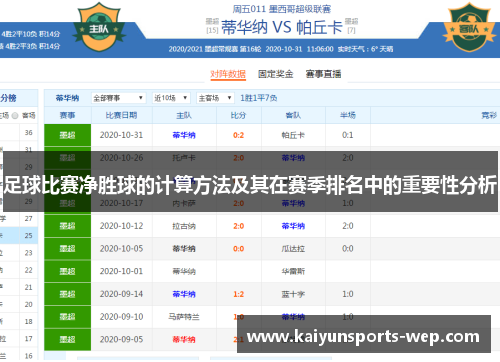The width and height of the screenshot is (500, 362).
Task: Open the 赛事直播 tab
Action: point(323,74)
